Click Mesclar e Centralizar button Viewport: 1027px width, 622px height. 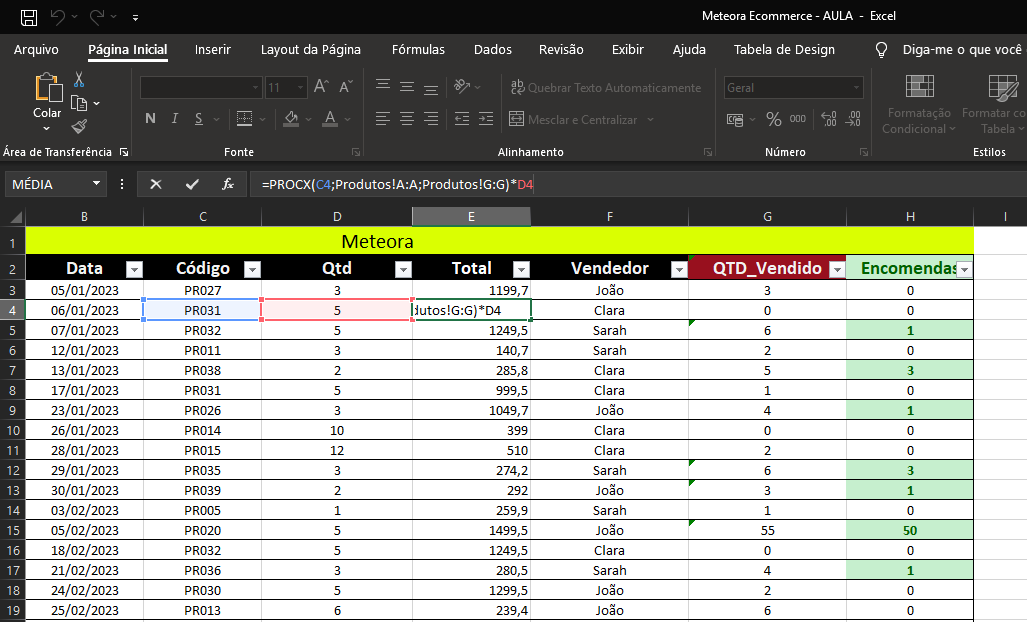point(573,119)
